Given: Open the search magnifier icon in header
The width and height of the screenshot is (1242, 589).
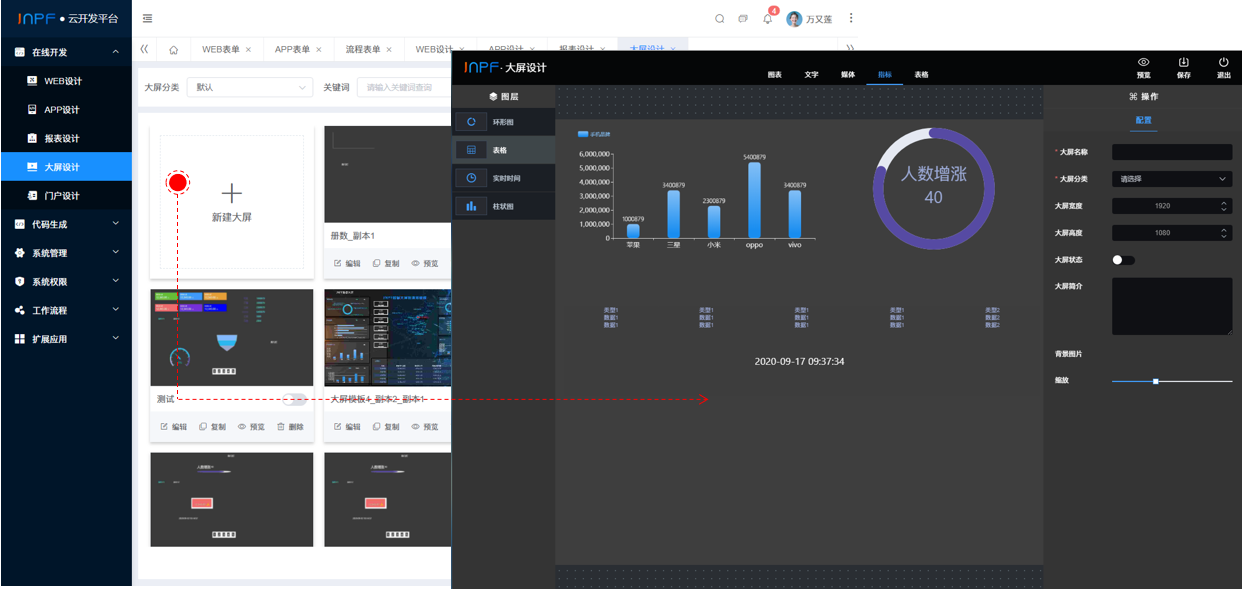Looking at the screenshot, I should click(x=720, y=18).
